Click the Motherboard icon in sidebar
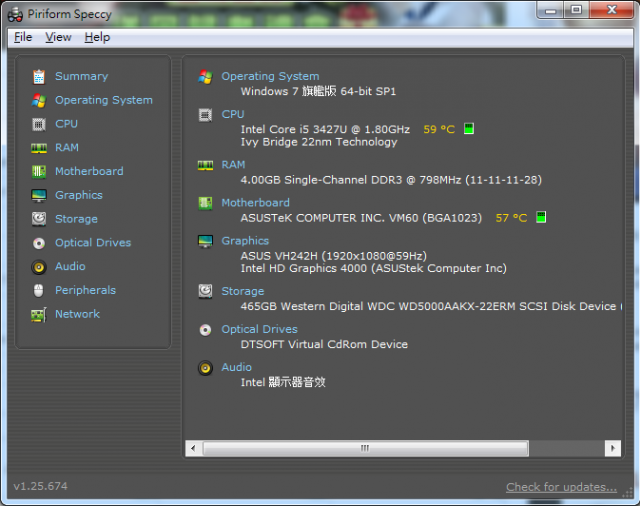 click(x=39, y=171)
